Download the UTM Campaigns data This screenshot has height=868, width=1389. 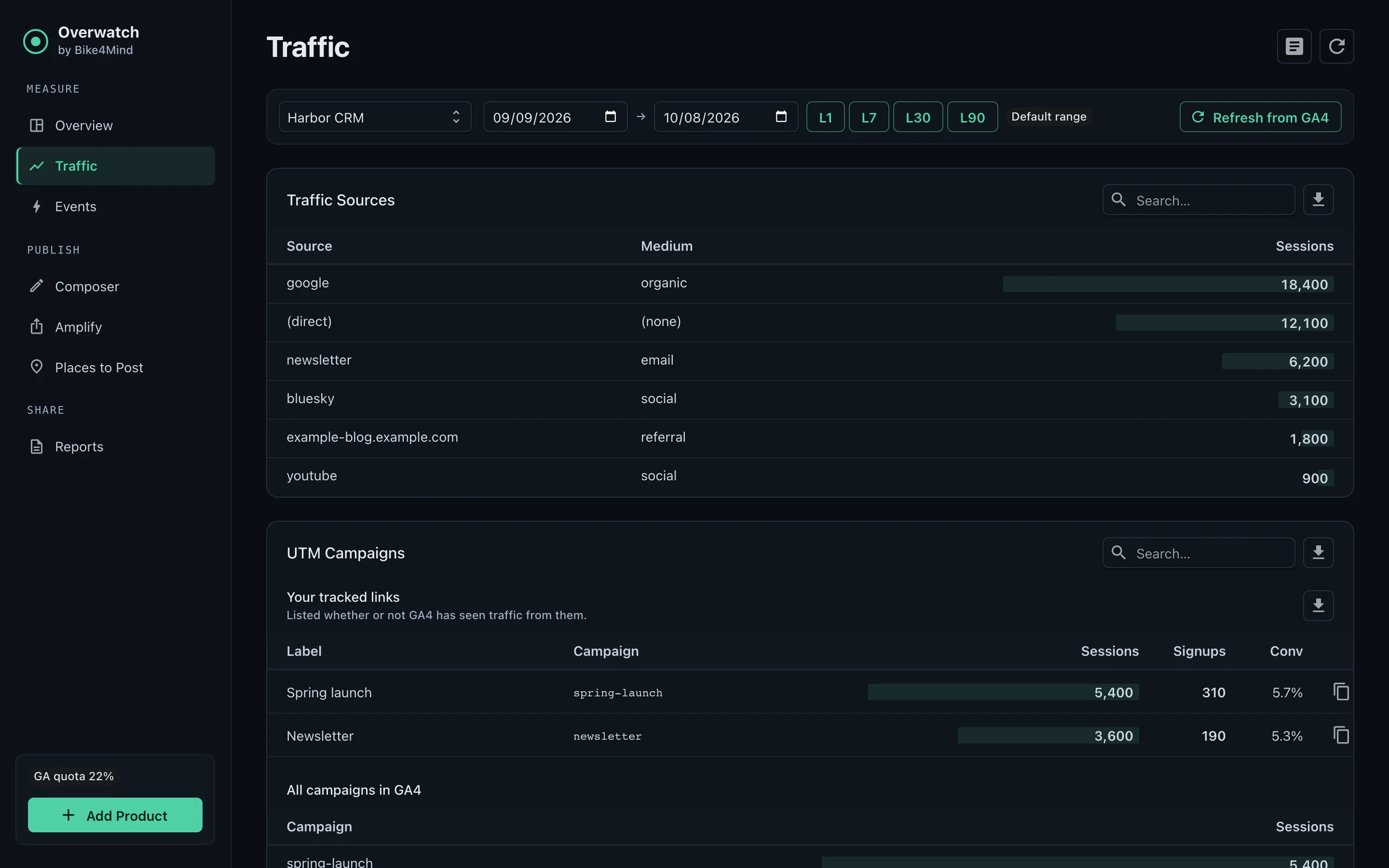[x=1318, y=553]
